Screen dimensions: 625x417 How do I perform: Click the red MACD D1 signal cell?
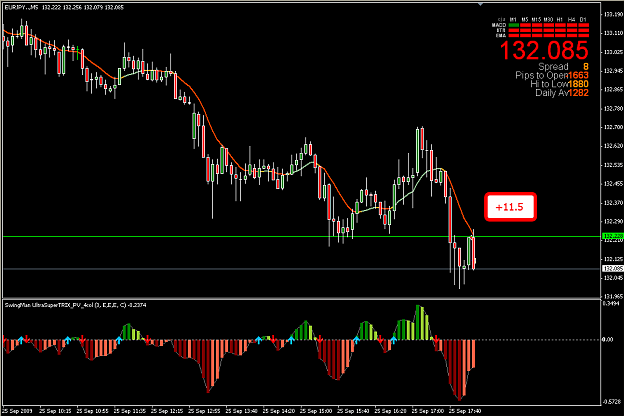tap(584, 25)
